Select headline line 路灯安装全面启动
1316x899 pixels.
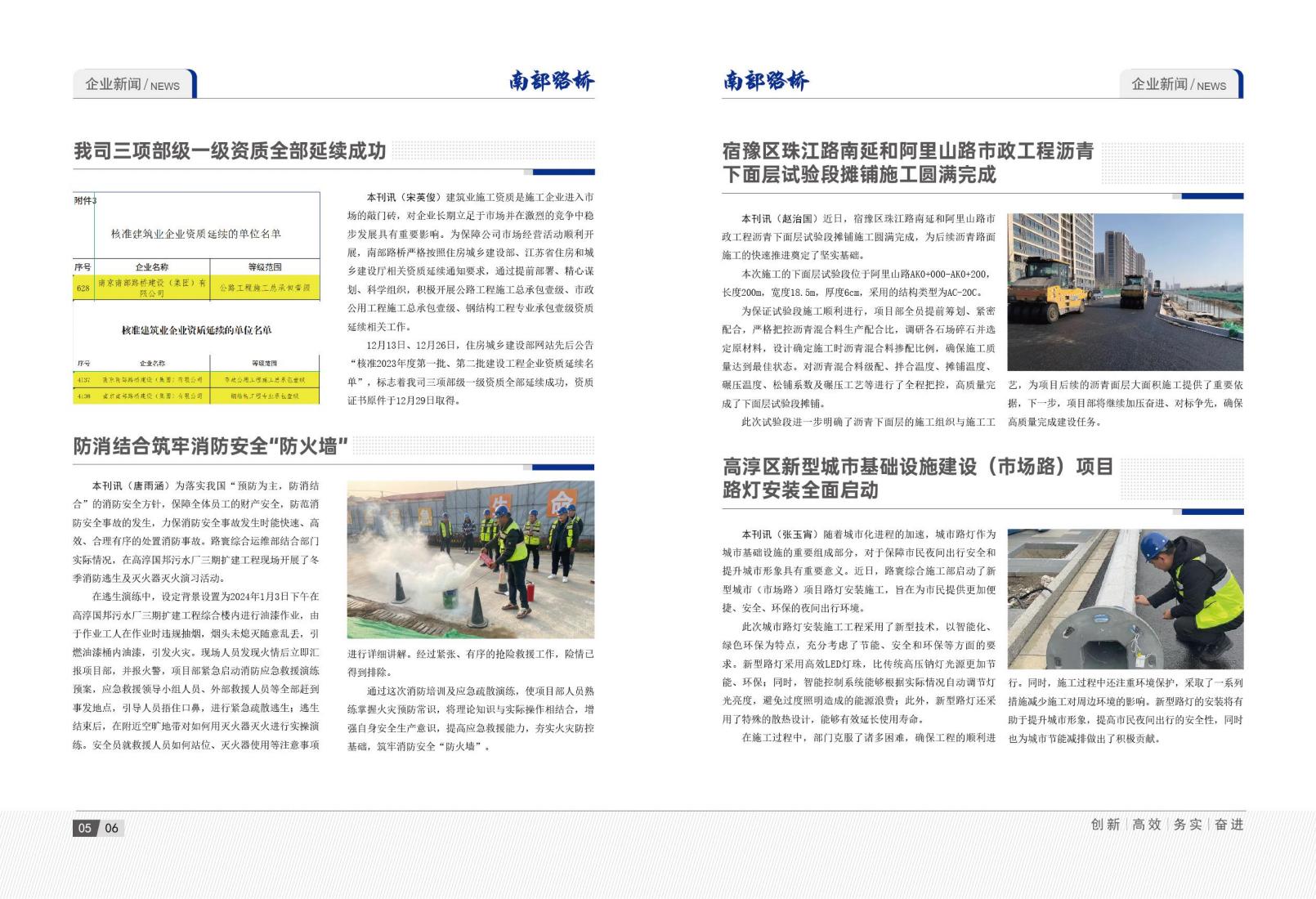tap(800, 490)
